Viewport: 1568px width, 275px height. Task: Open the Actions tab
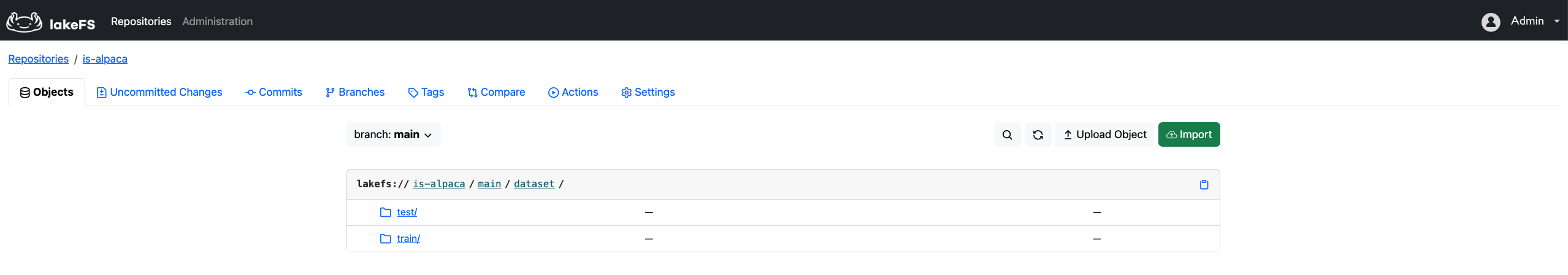coord(573,92)
